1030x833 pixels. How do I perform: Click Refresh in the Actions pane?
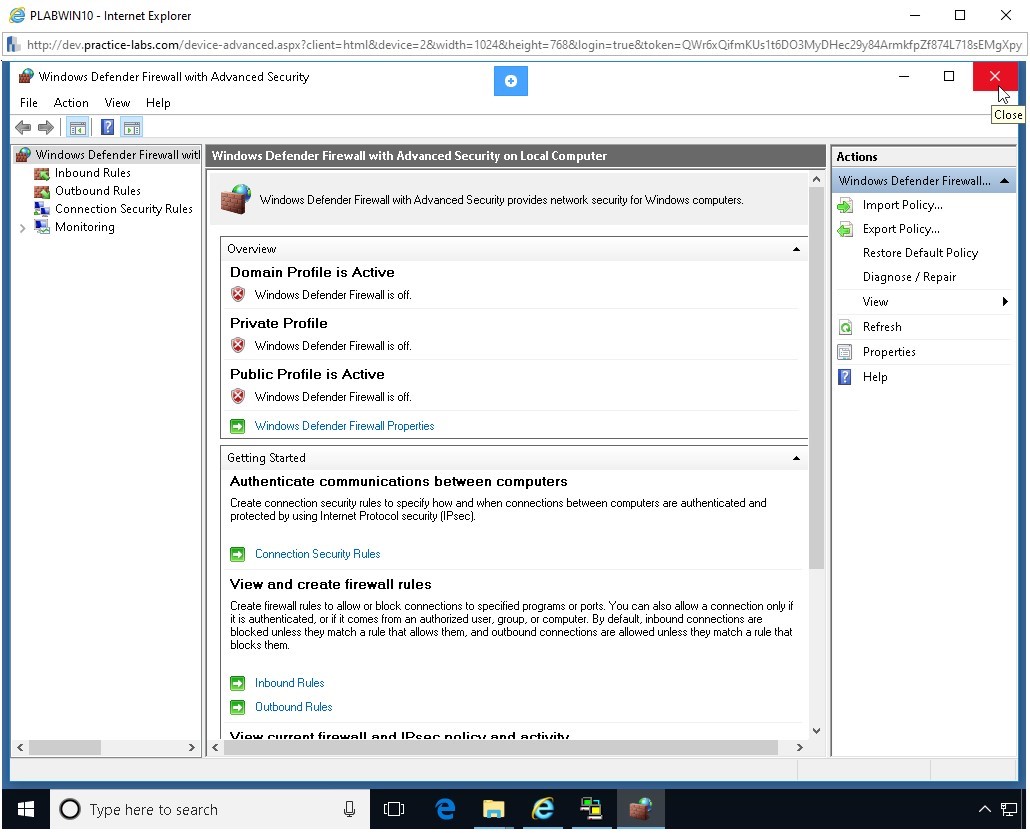[x=882, y=327]
